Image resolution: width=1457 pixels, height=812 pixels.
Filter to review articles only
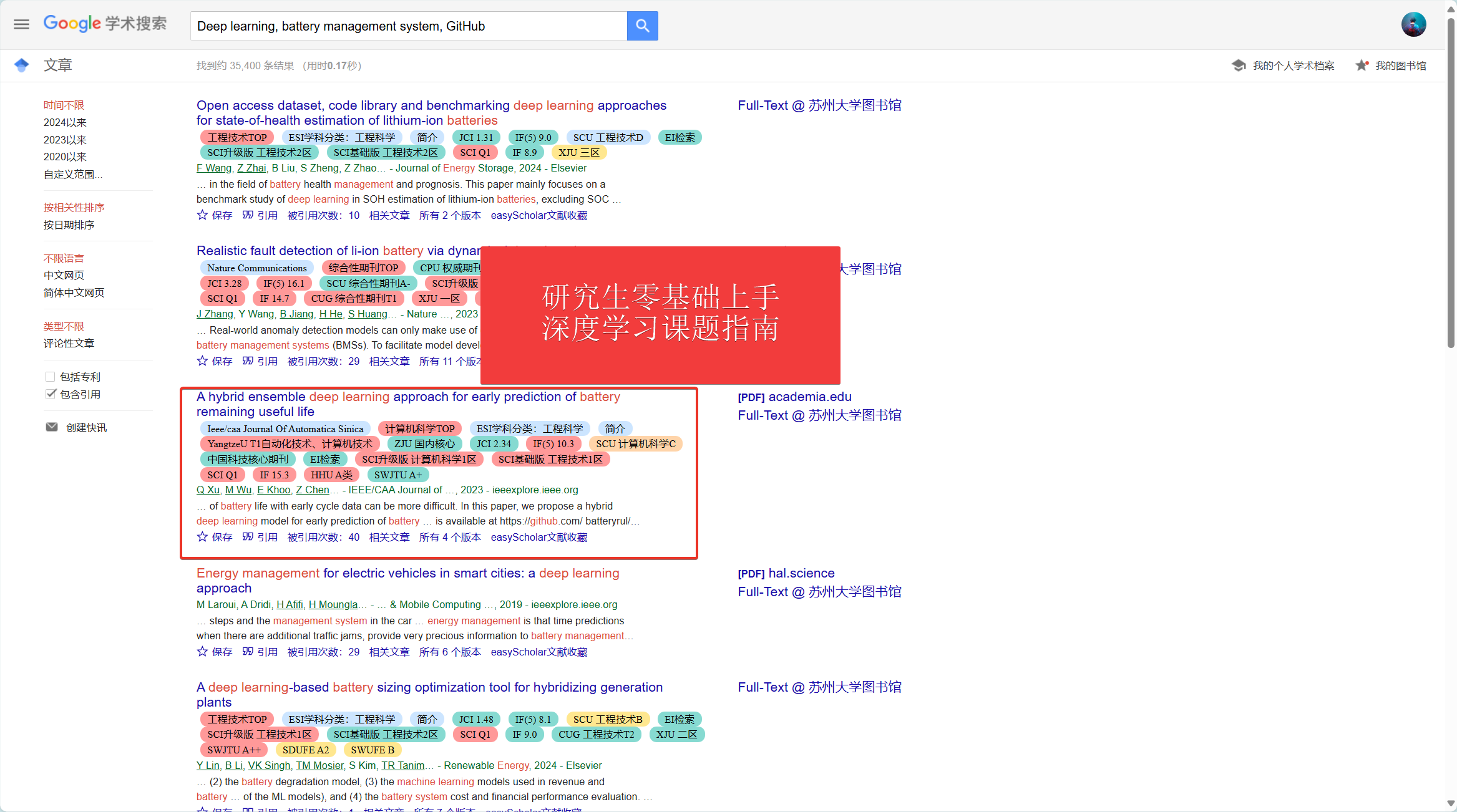[69, 343]
